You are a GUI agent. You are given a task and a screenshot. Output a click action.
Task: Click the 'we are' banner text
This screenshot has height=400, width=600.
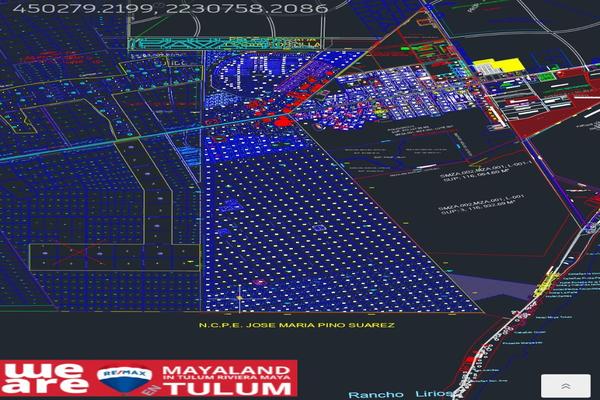tap(45, 377)
